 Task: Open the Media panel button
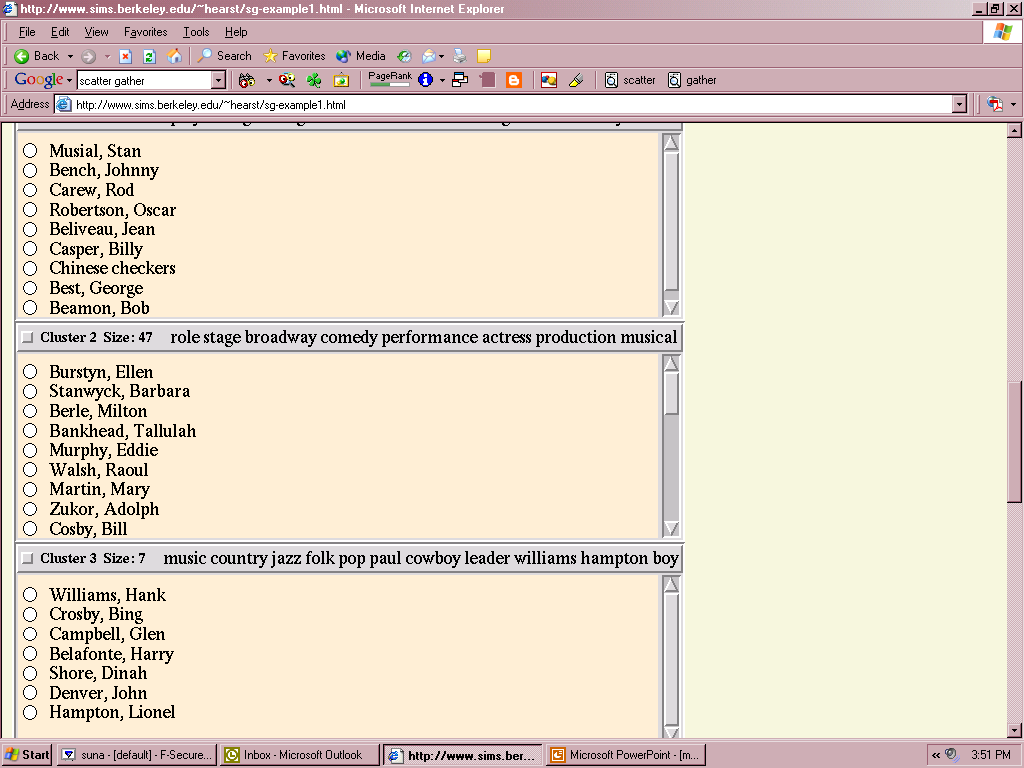tap(361, 57)
